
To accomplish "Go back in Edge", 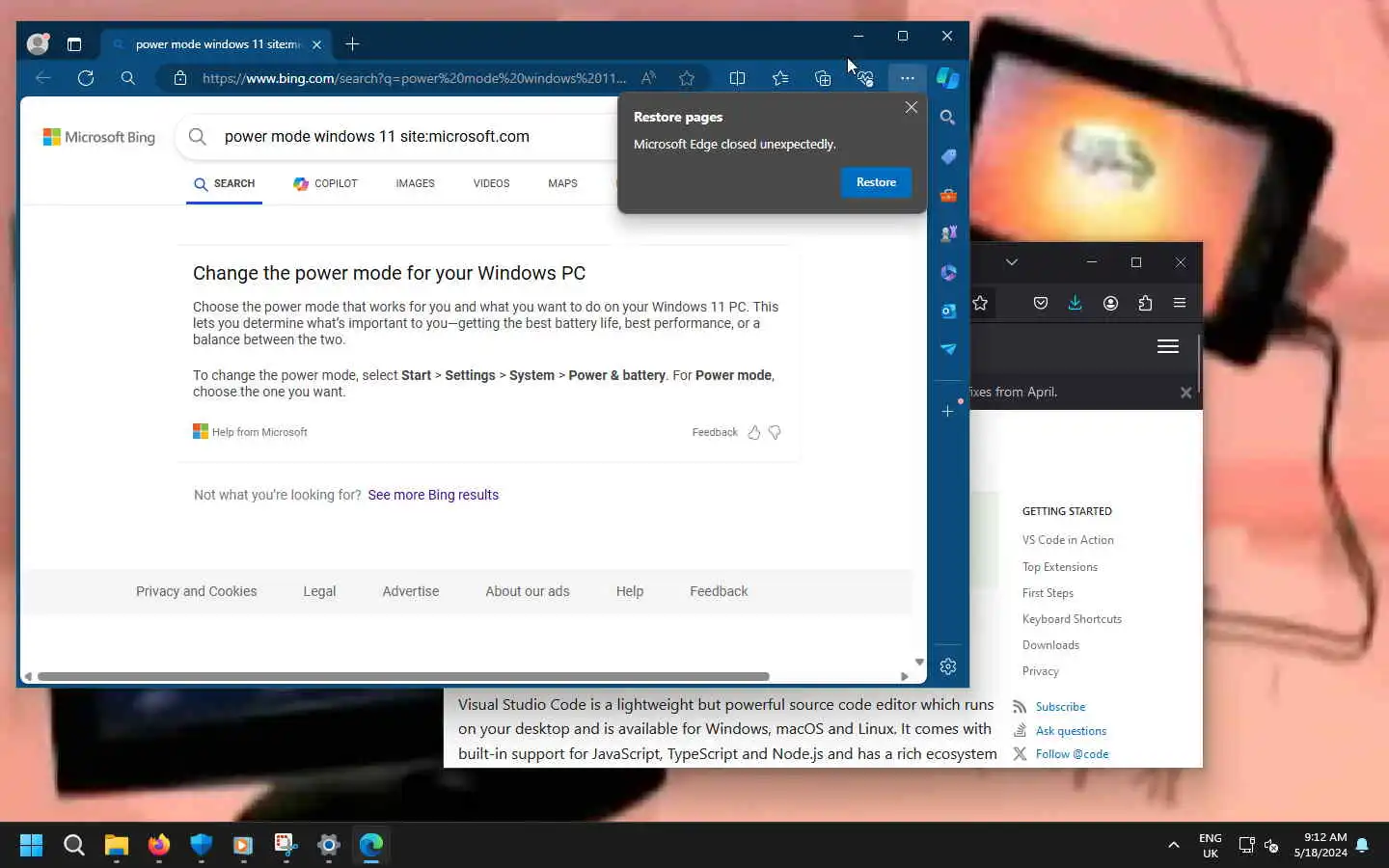I will (42, 78).
